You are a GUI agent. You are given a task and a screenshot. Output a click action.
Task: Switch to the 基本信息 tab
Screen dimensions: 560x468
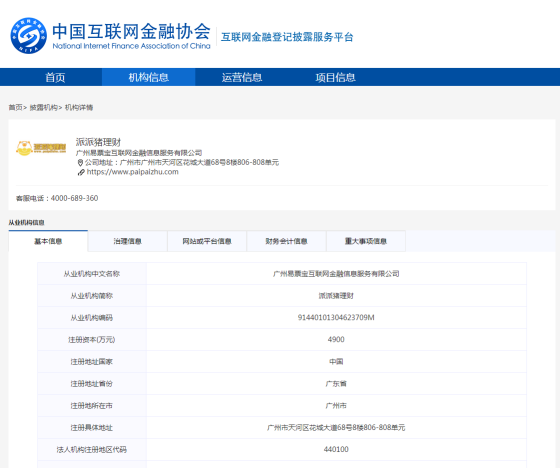pos(48,241)
